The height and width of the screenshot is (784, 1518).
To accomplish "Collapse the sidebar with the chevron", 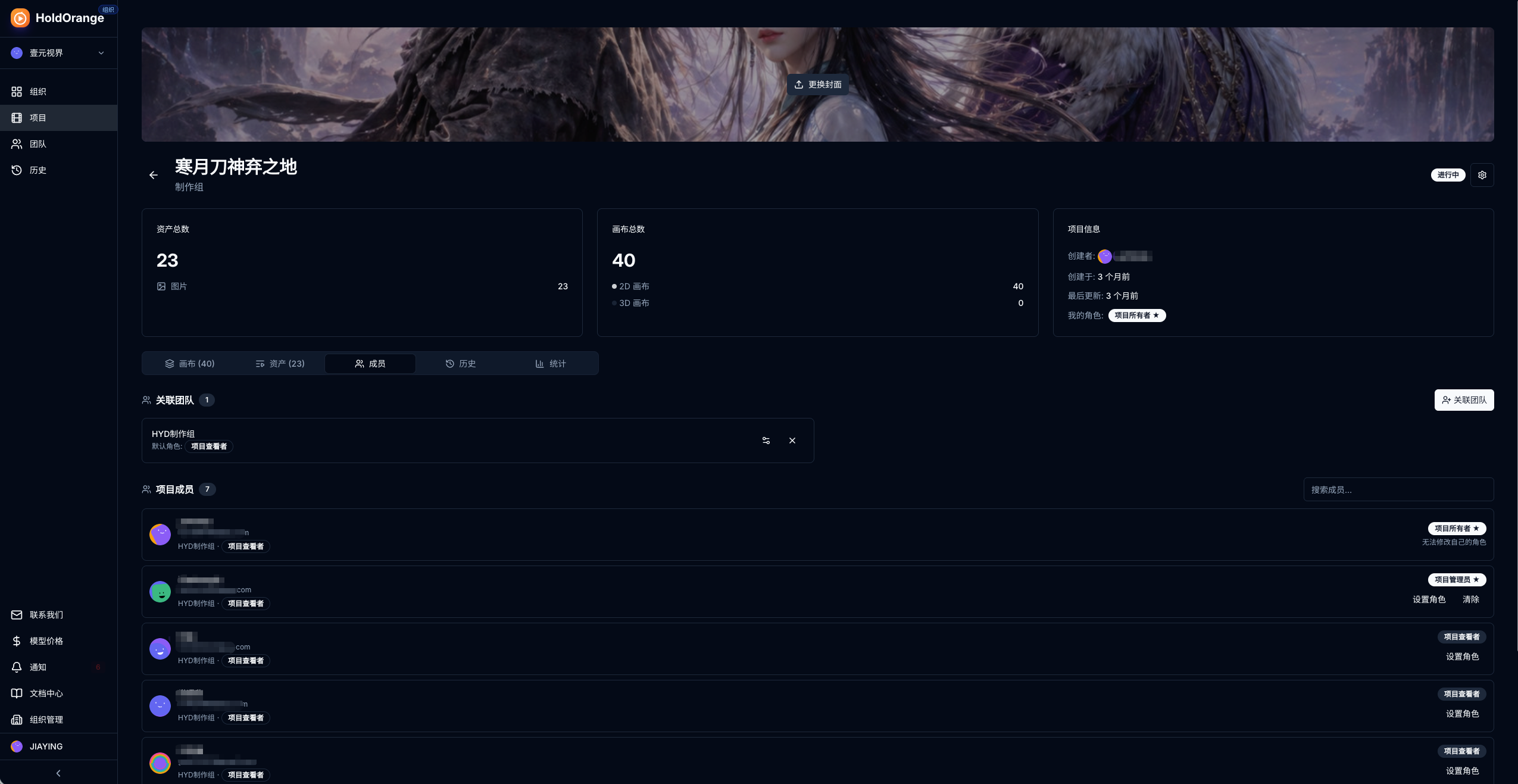I will pyautogui.click(x=58, y=773).
